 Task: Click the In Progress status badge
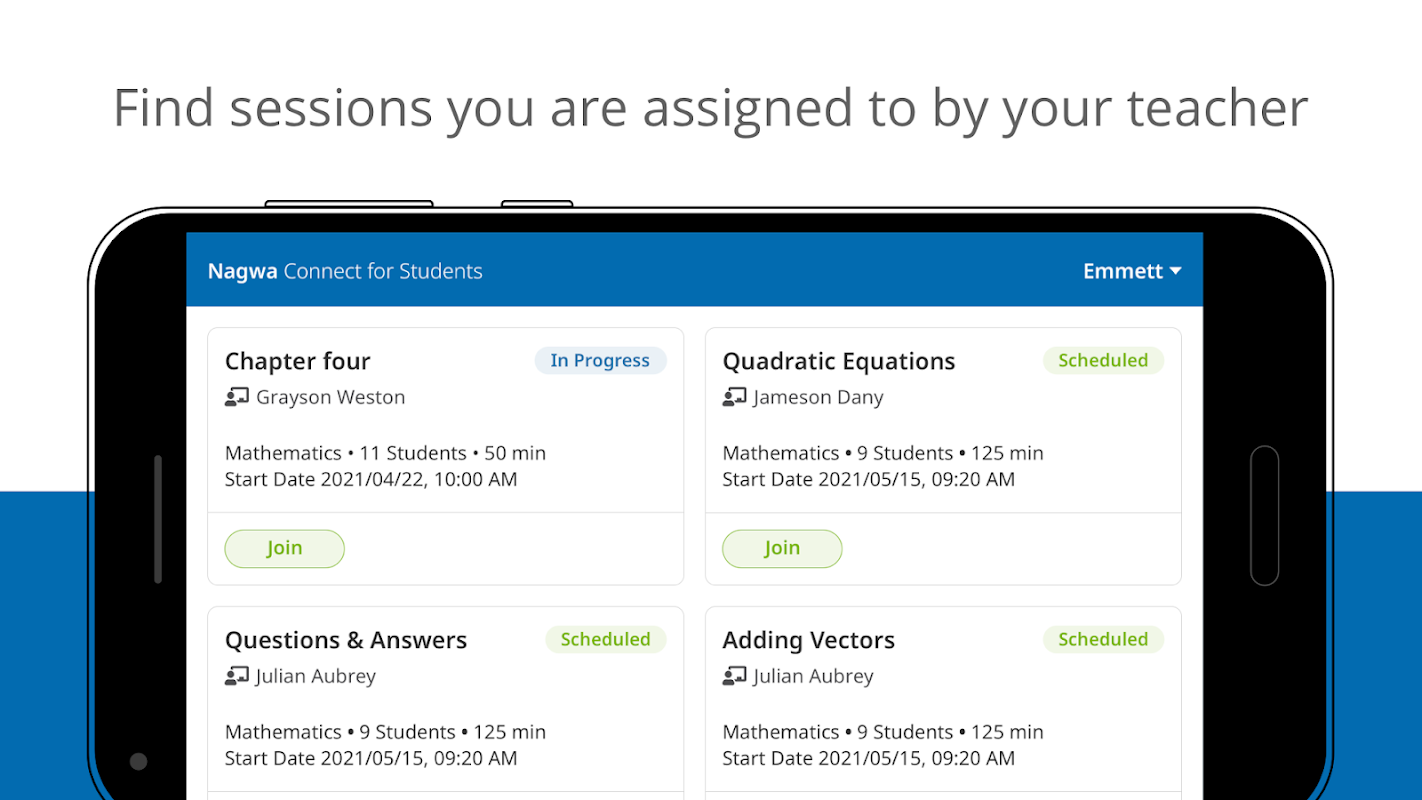(x=600, y=360)
